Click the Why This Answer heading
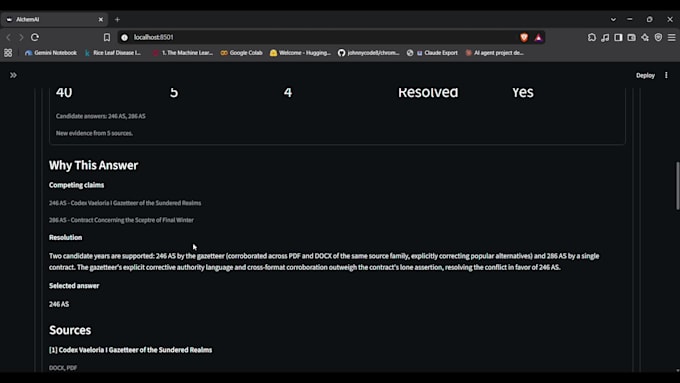Screen dimensions: 680x383 click(93, 165)
